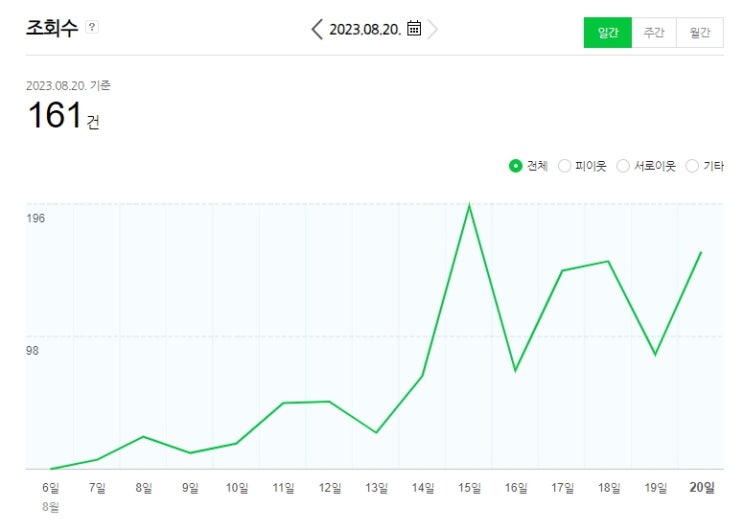Switch to the 주간 weekly tab
Screen dimensions: 743x531
tap(654, 33)
